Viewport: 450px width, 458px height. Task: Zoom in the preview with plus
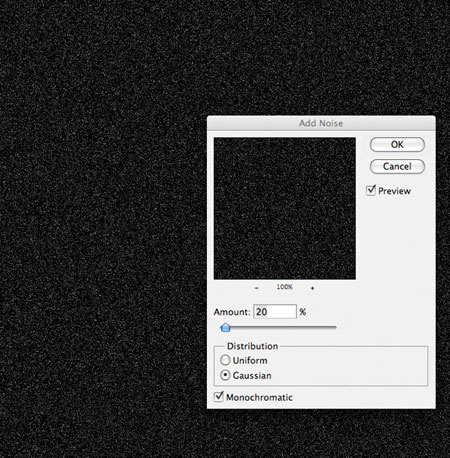click(312, 288)
